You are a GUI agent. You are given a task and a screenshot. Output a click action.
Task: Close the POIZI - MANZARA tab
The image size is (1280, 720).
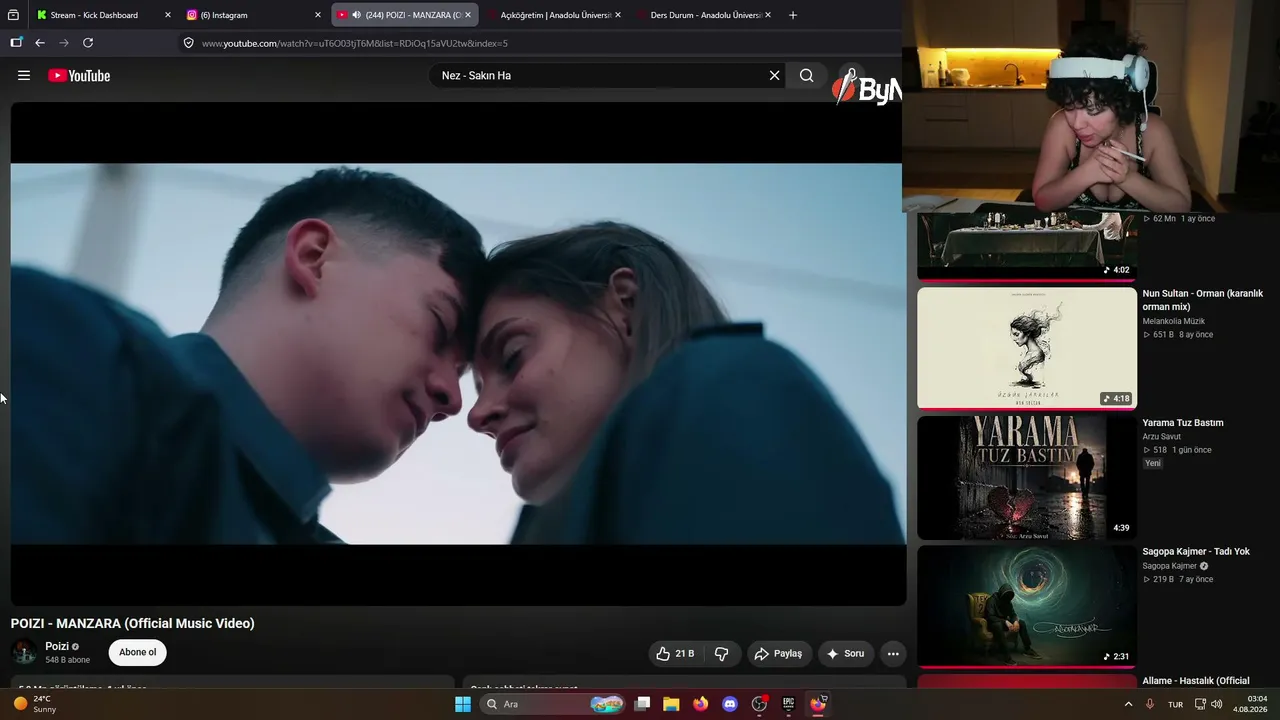(468, 15)
